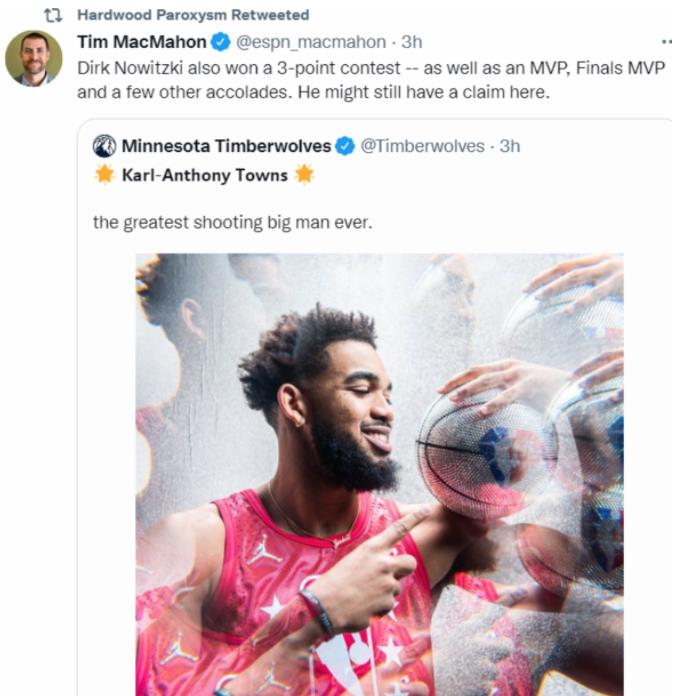Click the Dirk Nowitzki tweet text
This screenshot has width=678, height=696.
pos(370,80)
